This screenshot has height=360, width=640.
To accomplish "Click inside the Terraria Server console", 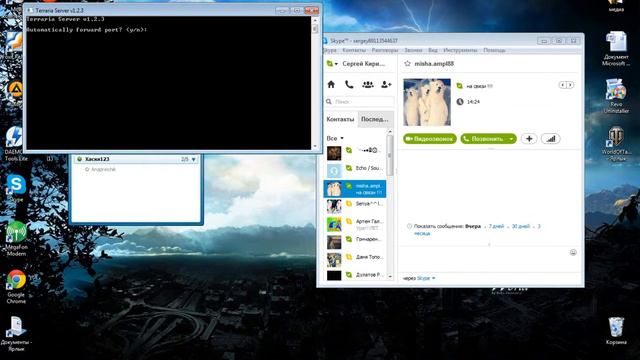I will (x=169, y=83).
